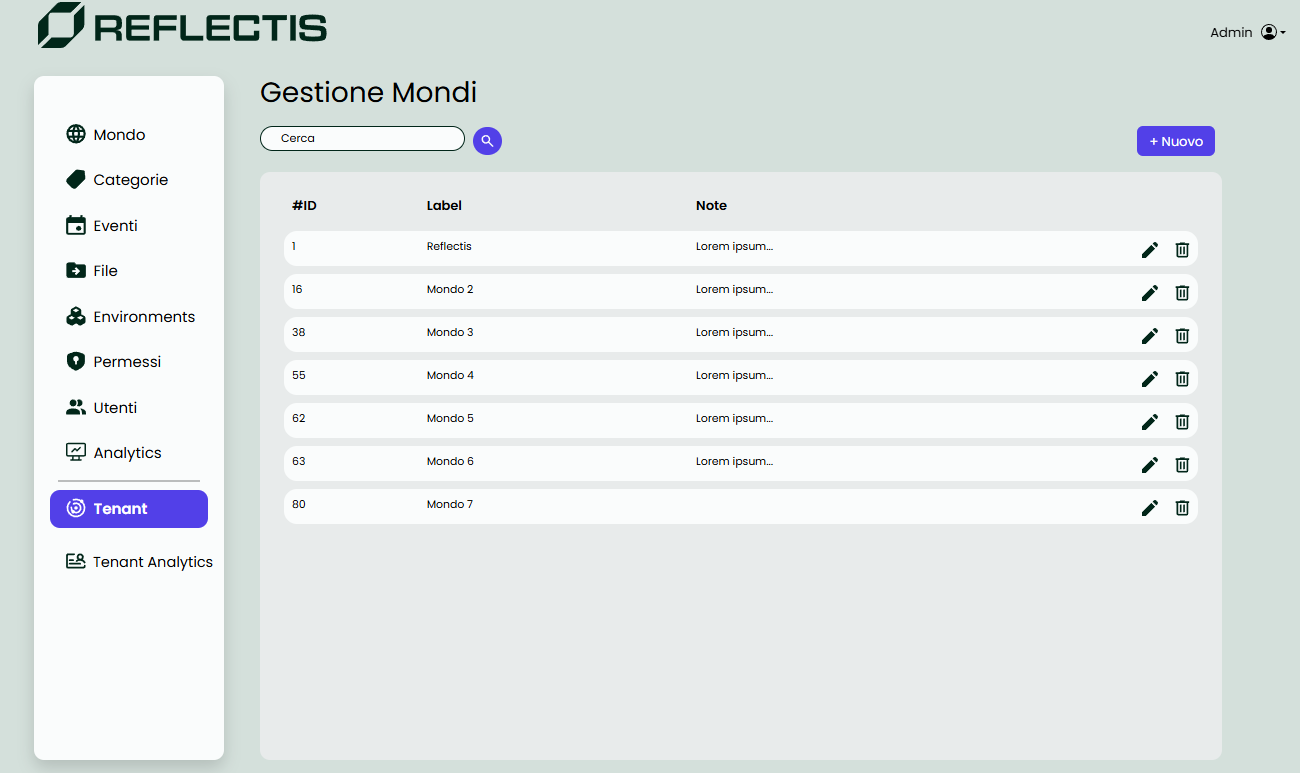Delete Mondo 2 using its trash icon
This screenshot has width=1300, height=773.
[x=1182, y=293]
